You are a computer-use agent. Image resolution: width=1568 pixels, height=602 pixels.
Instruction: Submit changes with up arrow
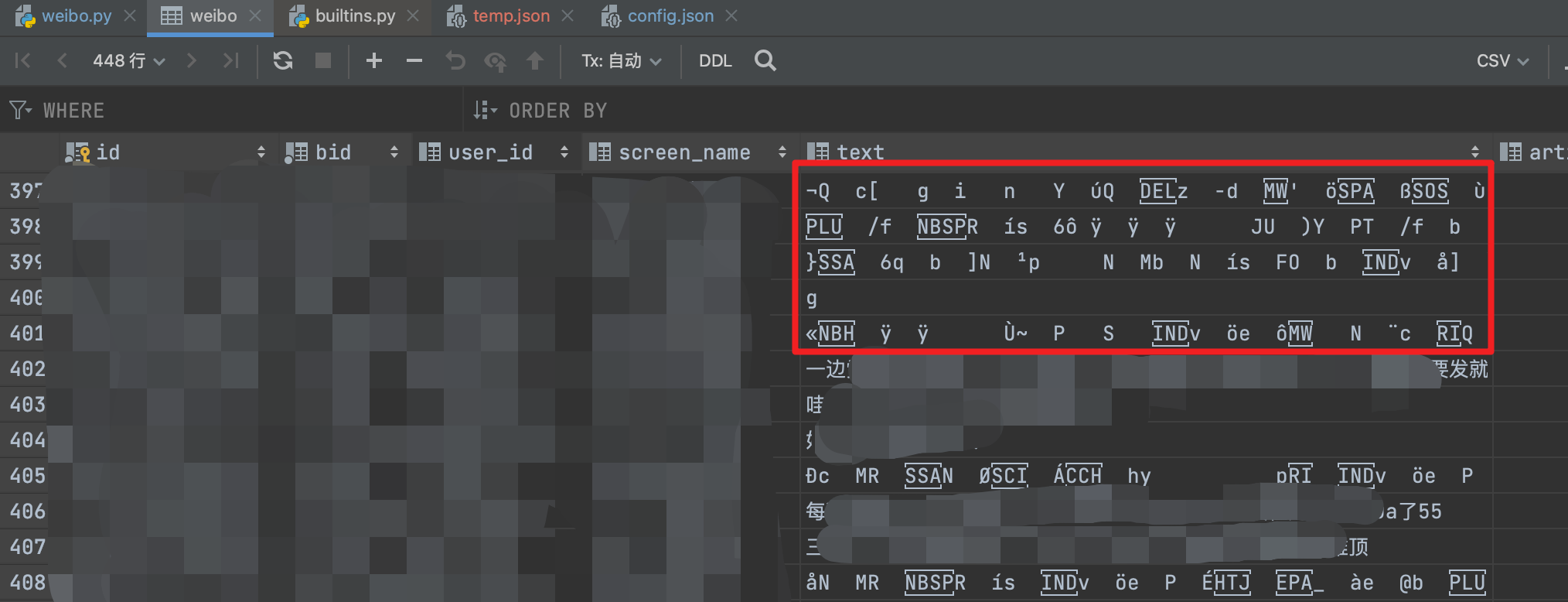pyautogui.click(x=535, y=60)
